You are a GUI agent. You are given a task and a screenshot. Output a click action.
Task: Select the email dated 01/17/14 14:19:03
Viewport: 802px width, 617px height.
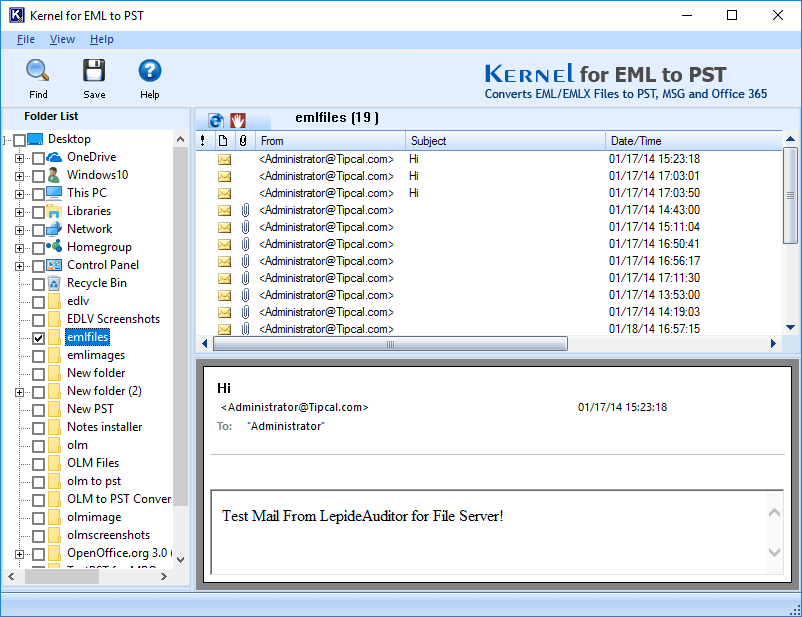tap(488, 312)
